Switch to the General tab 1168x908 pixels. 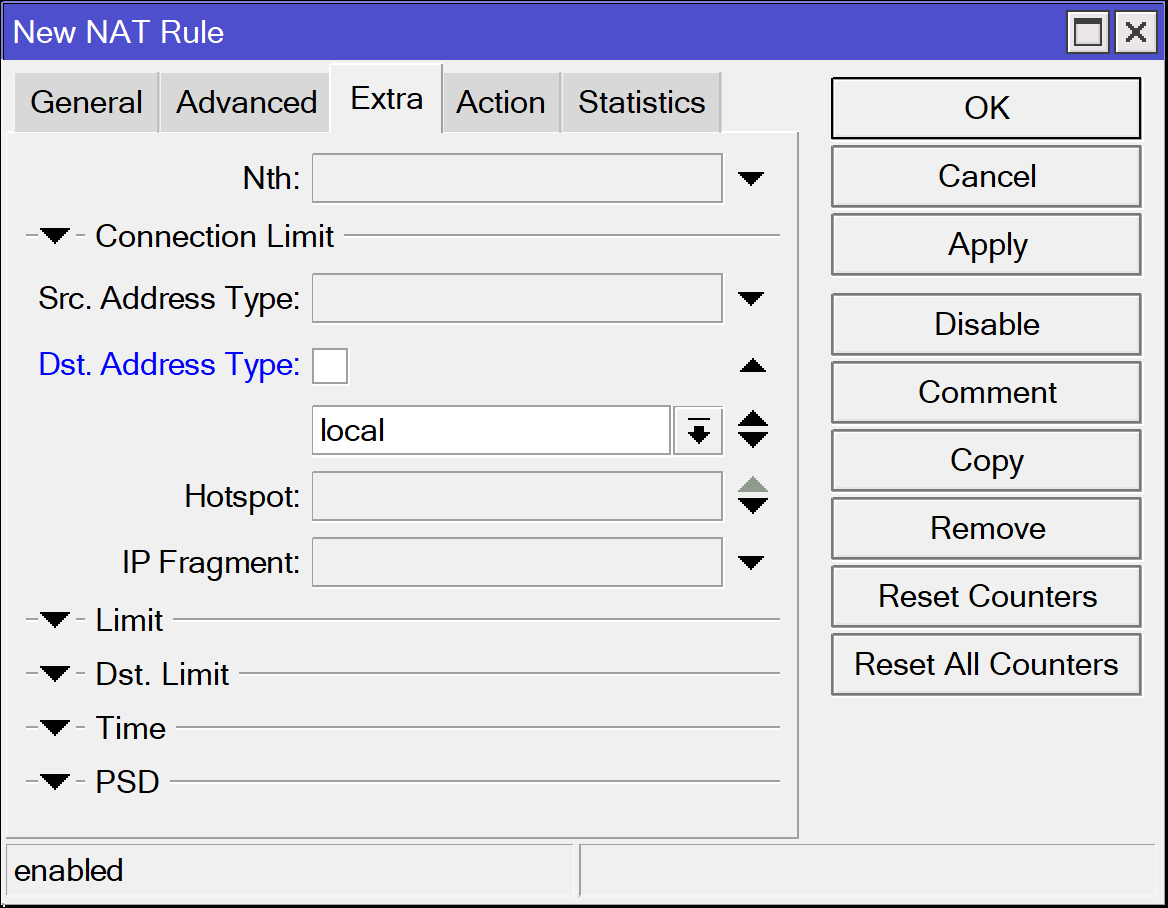(x=86, y=103)
